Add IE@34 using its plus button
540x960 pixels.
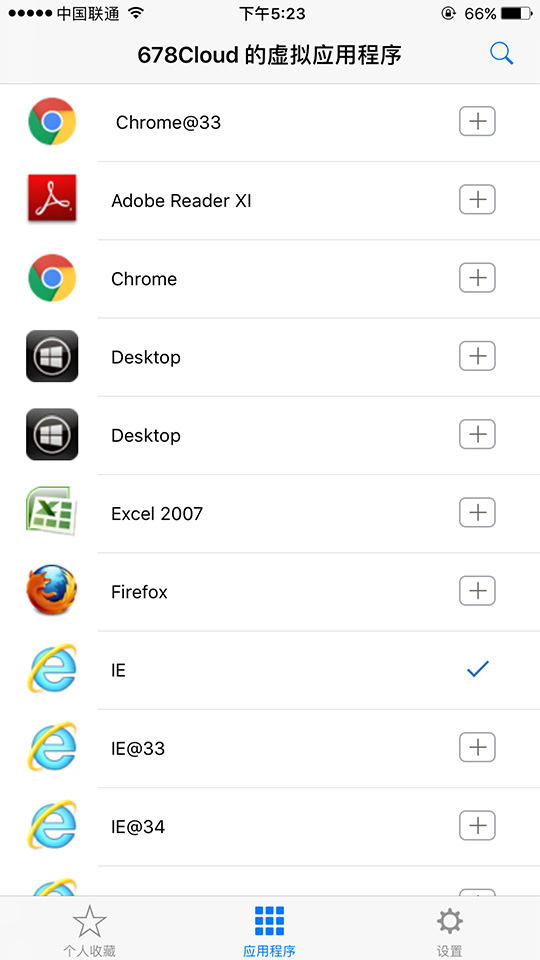point(478,827)
